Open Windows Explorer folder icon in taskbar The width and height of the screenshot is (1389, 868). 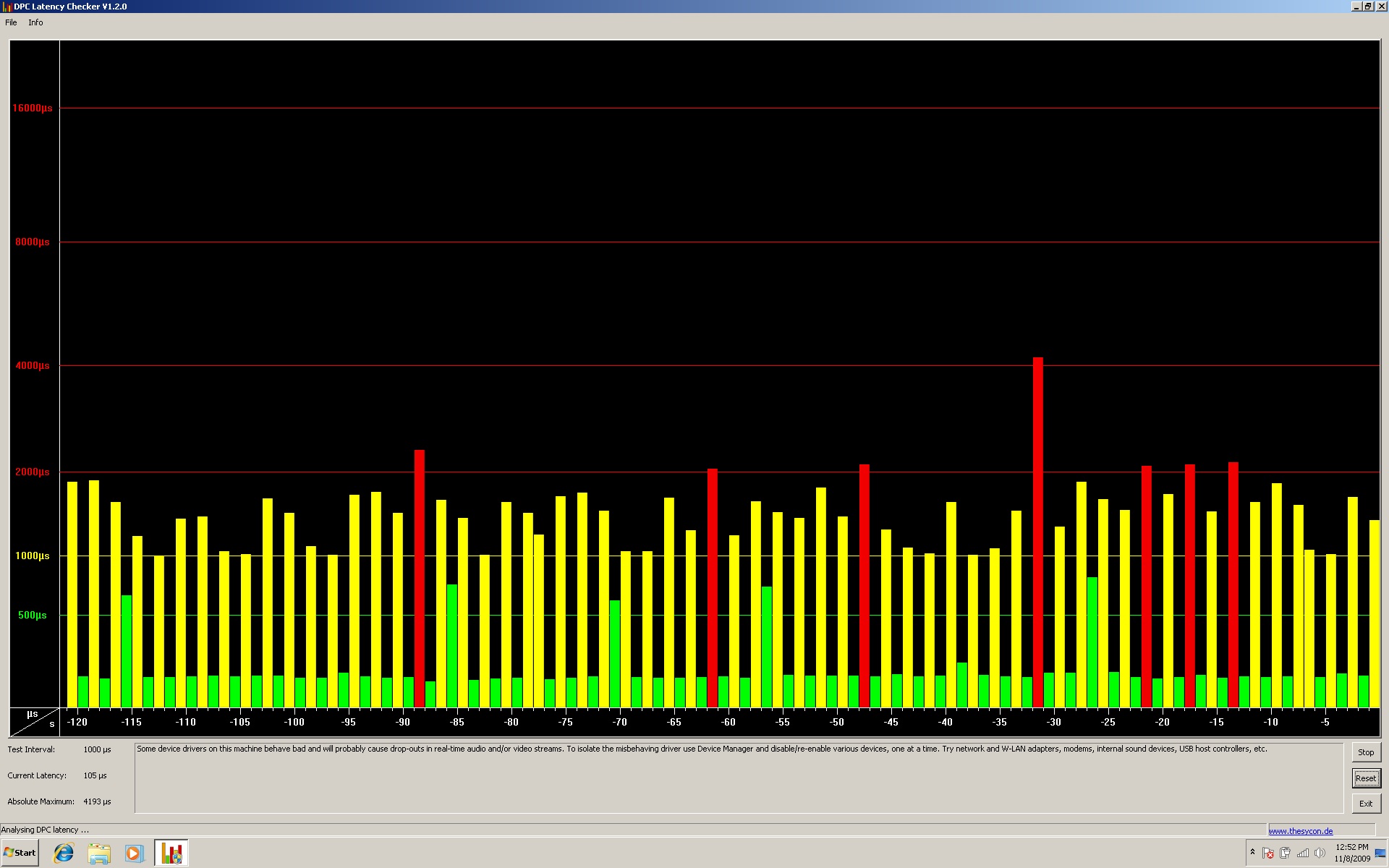coord(99,853)
